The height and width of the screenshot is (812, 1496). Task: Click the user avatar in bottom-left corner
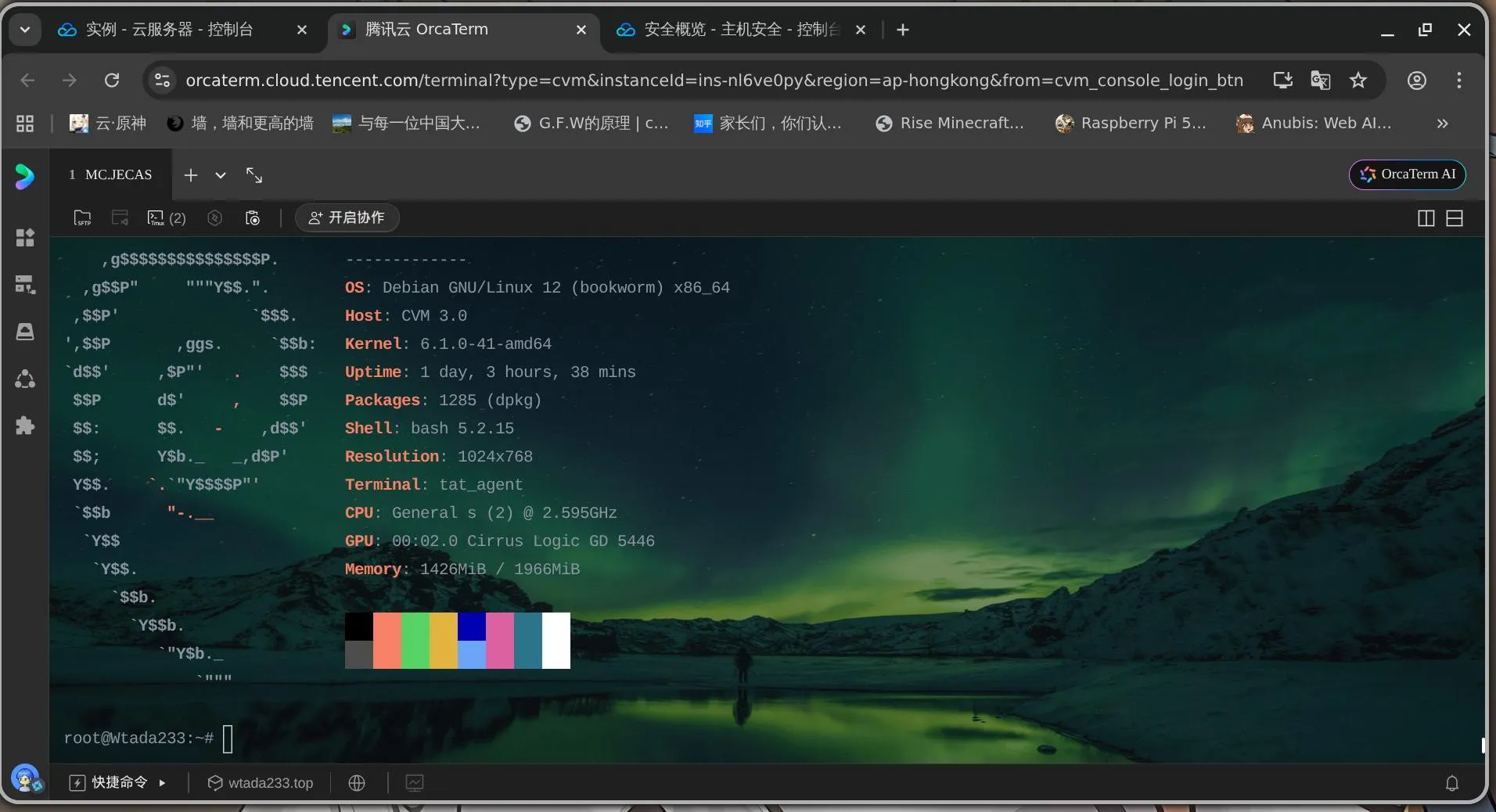[26, 779]
